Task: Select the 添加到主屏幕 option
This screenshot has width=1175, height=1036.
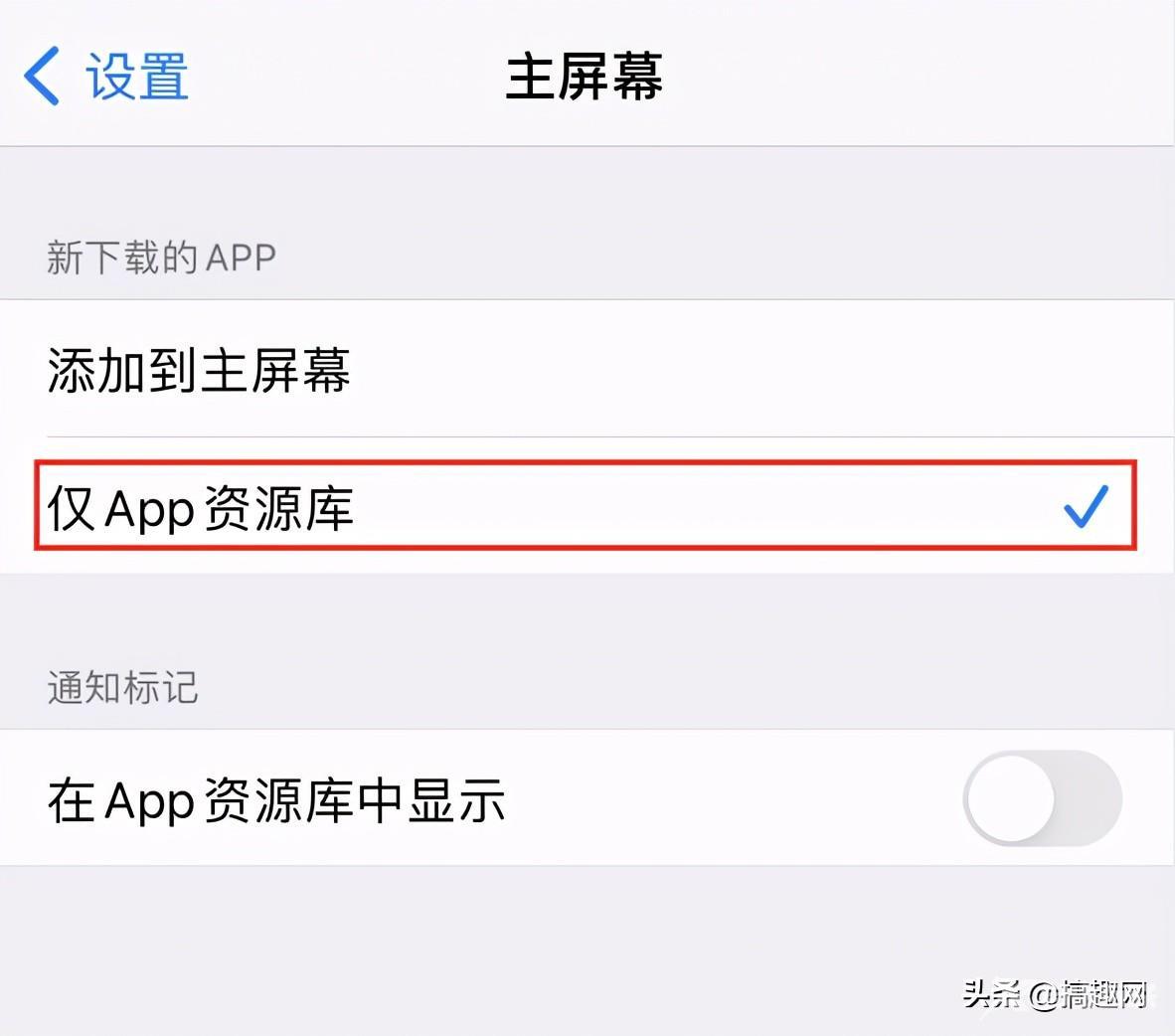Action: click(x=587, y=369)
